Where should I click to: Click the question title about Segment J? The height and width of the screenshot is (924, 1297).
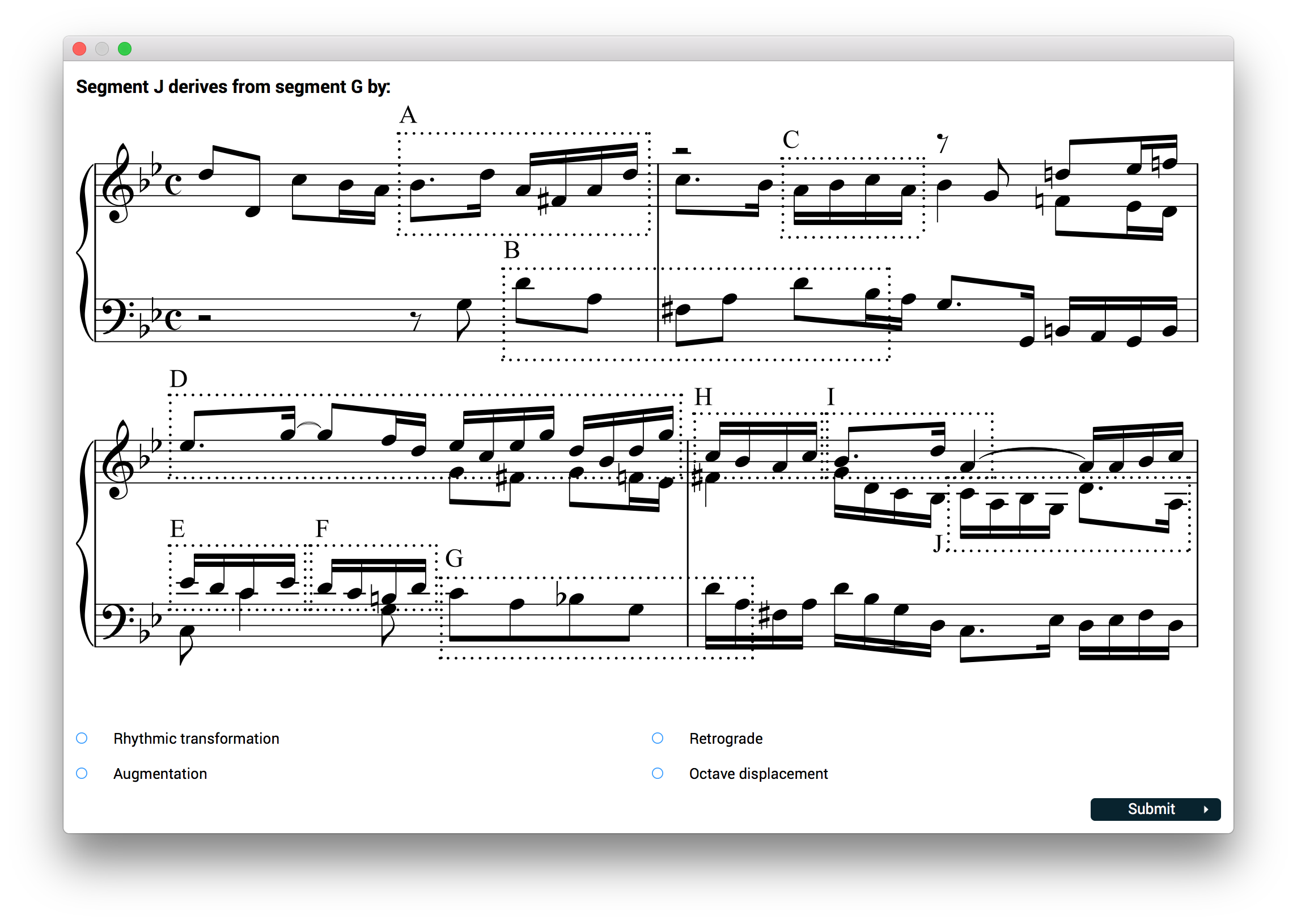tap(233, 87)
